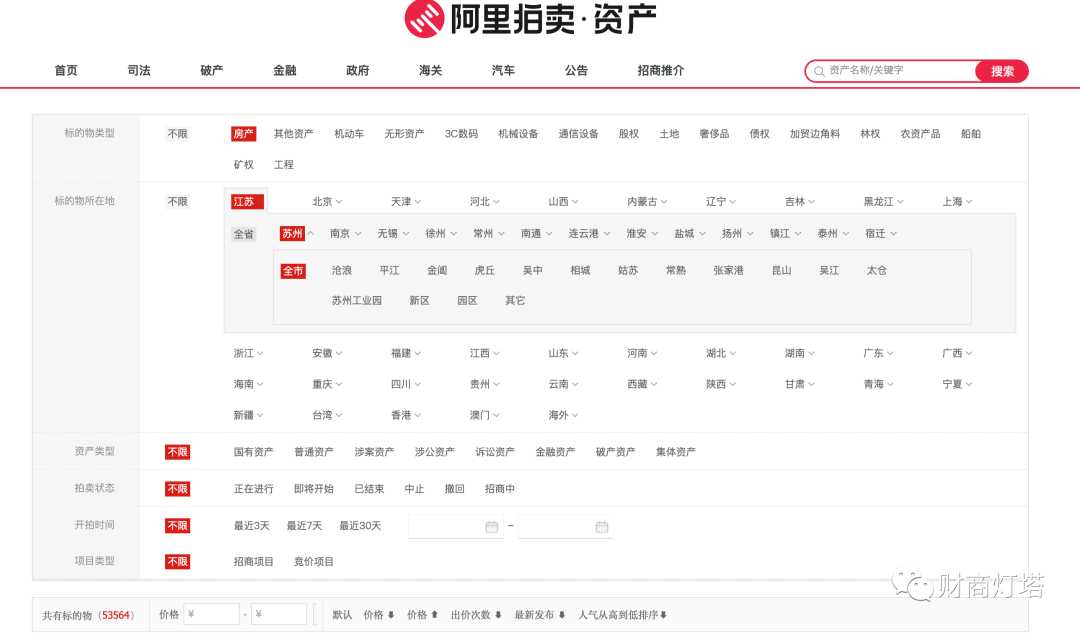Filter start time by 最近7天
The image size is (1080, 633).
pos(304,526)
